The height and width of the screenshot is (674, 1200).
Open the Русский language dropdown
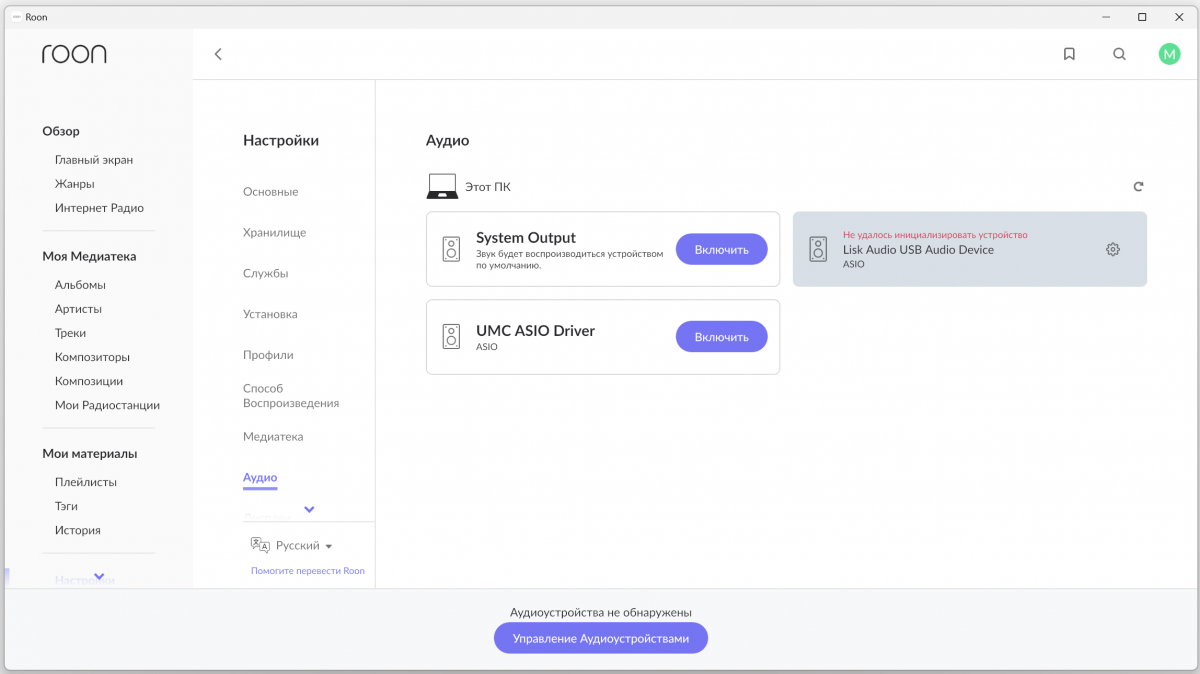304,546
